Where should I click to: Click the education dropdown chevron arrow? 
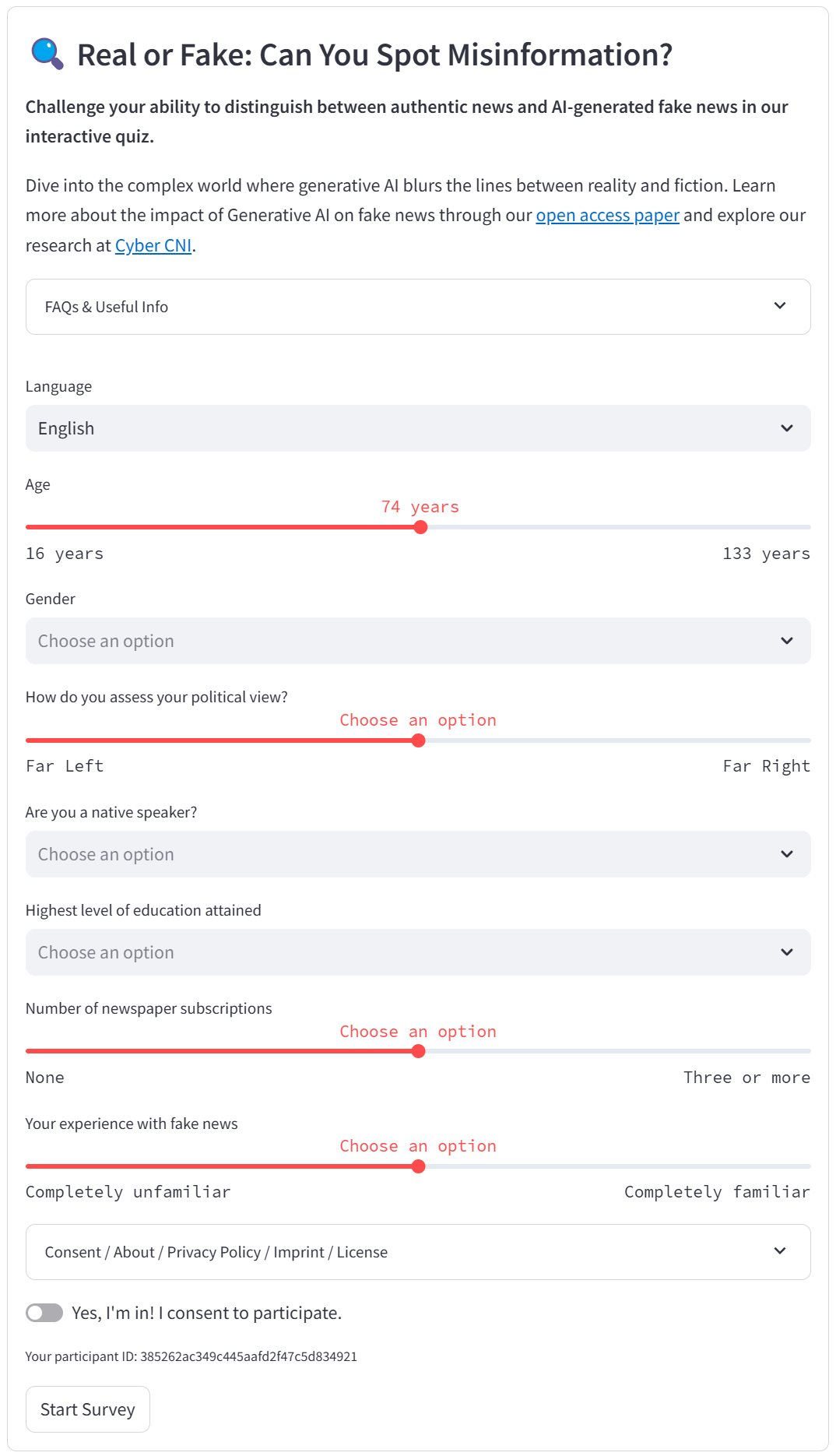pos(787,952)
